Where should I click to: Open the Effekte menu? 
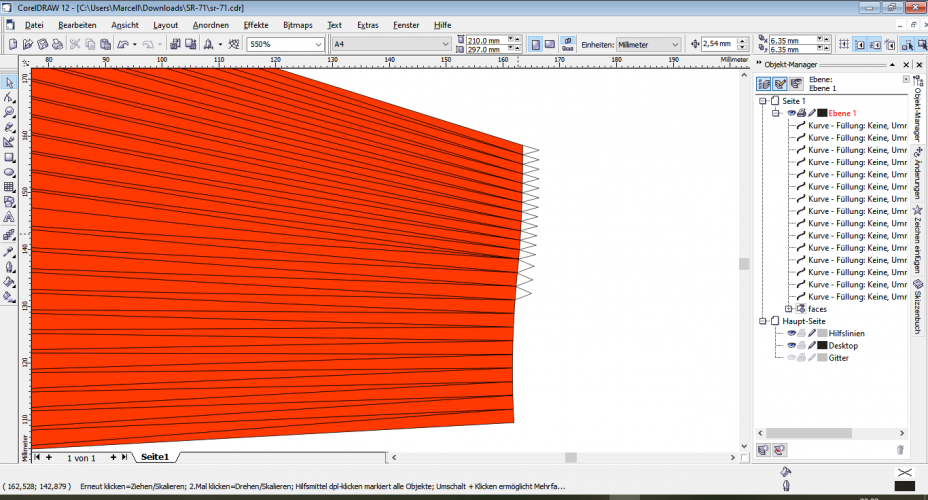[256, 25]
